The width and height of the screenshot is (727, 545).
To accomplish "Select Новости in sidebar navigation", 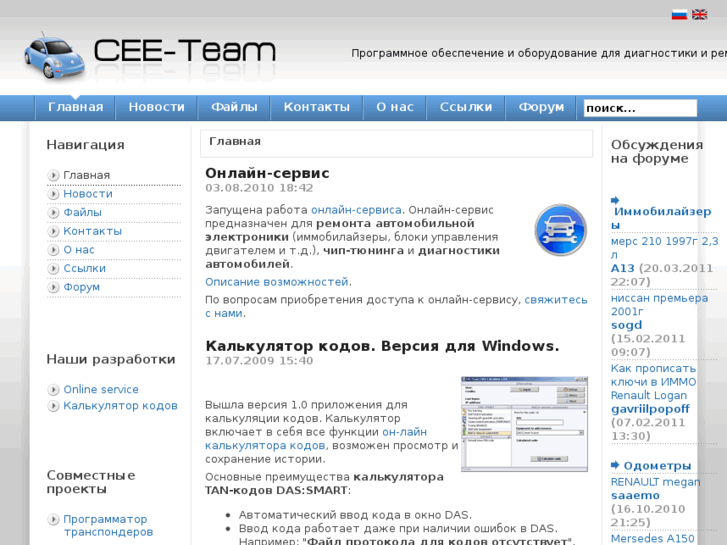I will coord(88,194).
